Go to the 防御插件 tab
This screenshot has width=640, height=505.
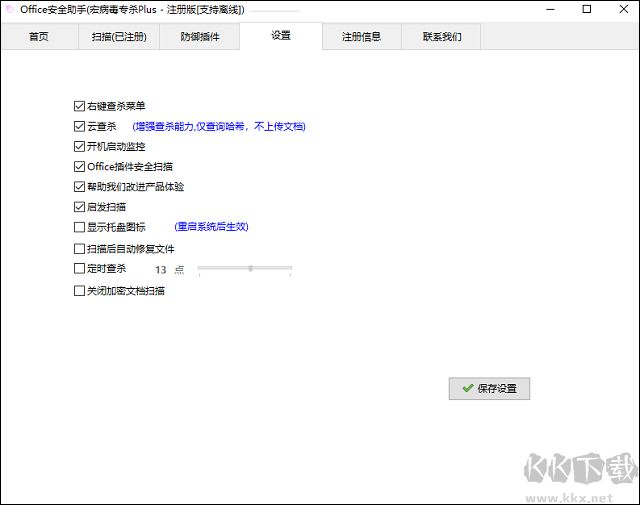point(200,37)
